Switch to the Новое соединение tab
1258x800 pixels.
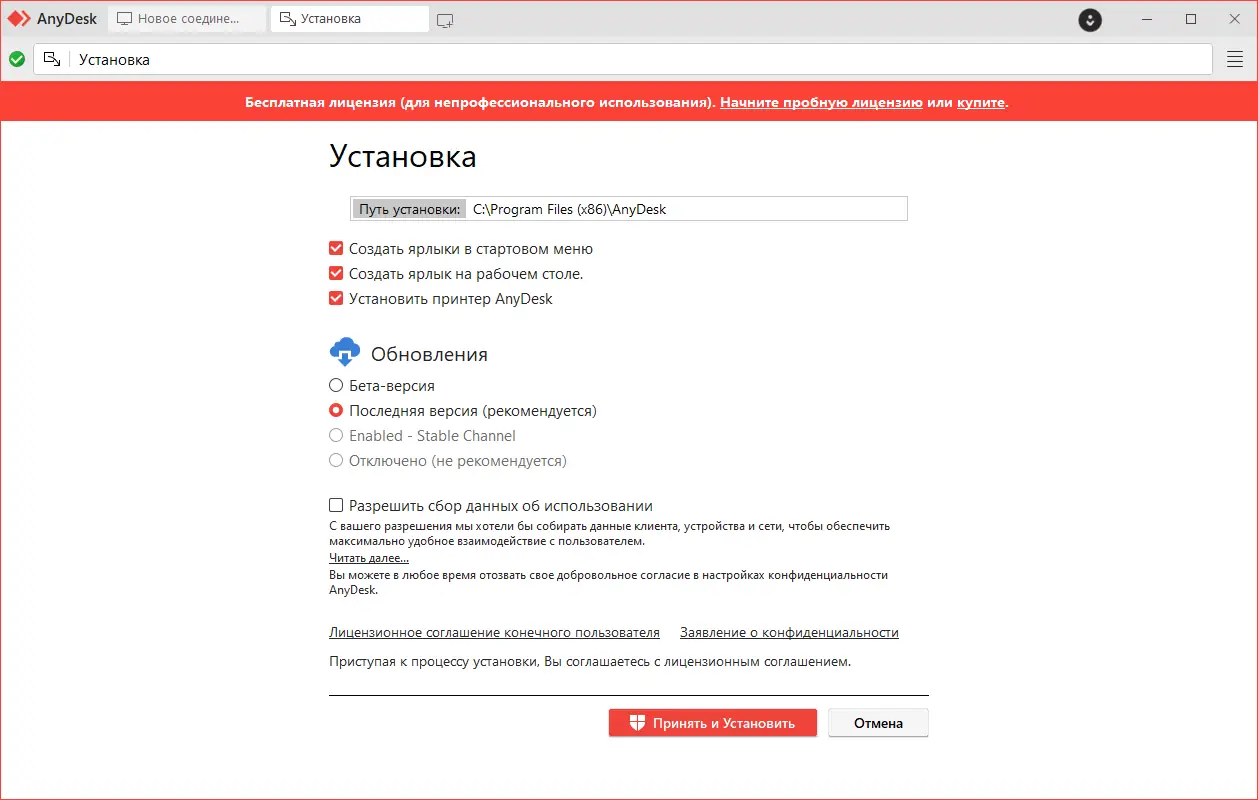click(x=186, y=18)
